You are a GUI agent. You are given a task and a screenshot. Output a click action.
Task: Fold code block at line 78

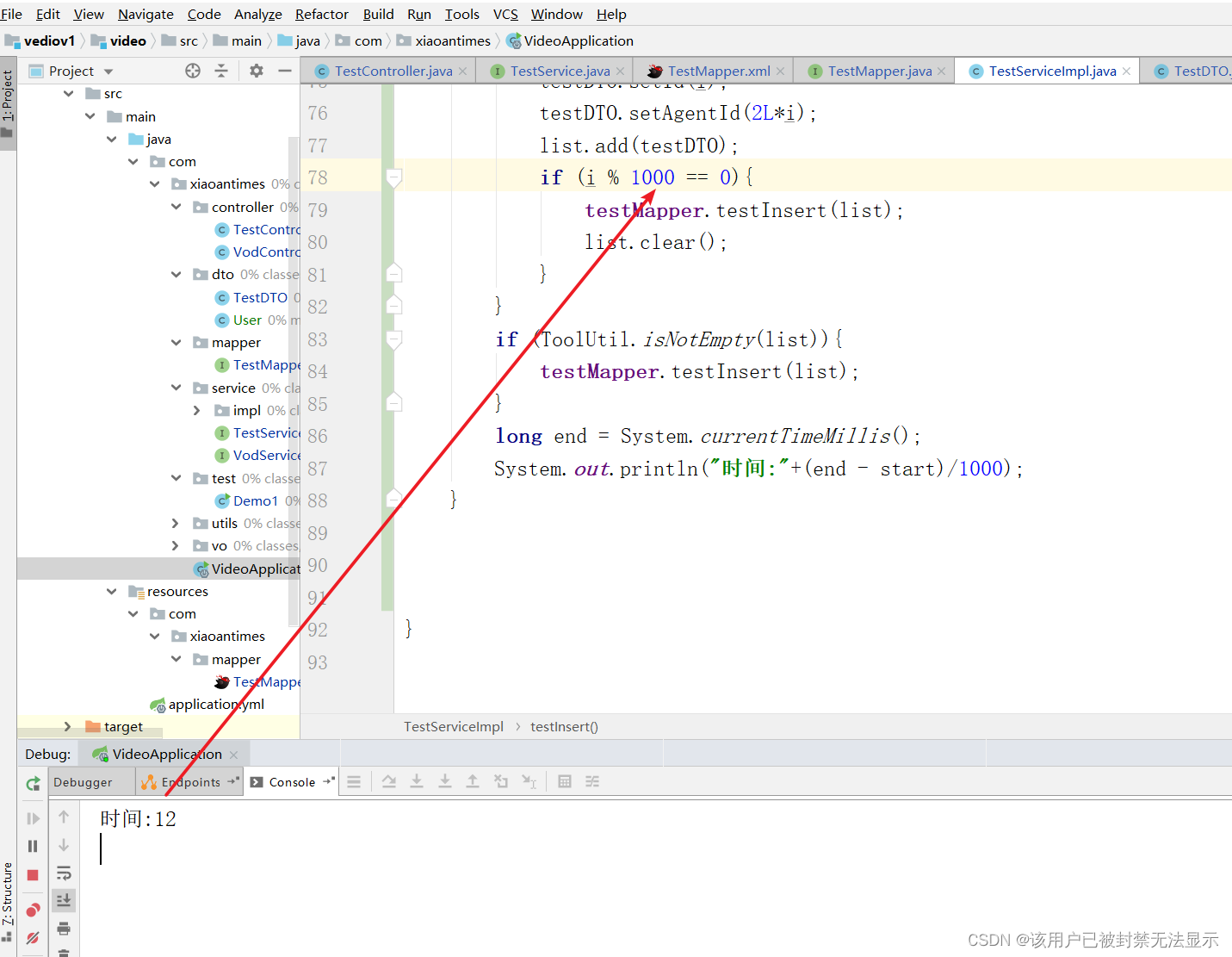[x=394, y=177]
